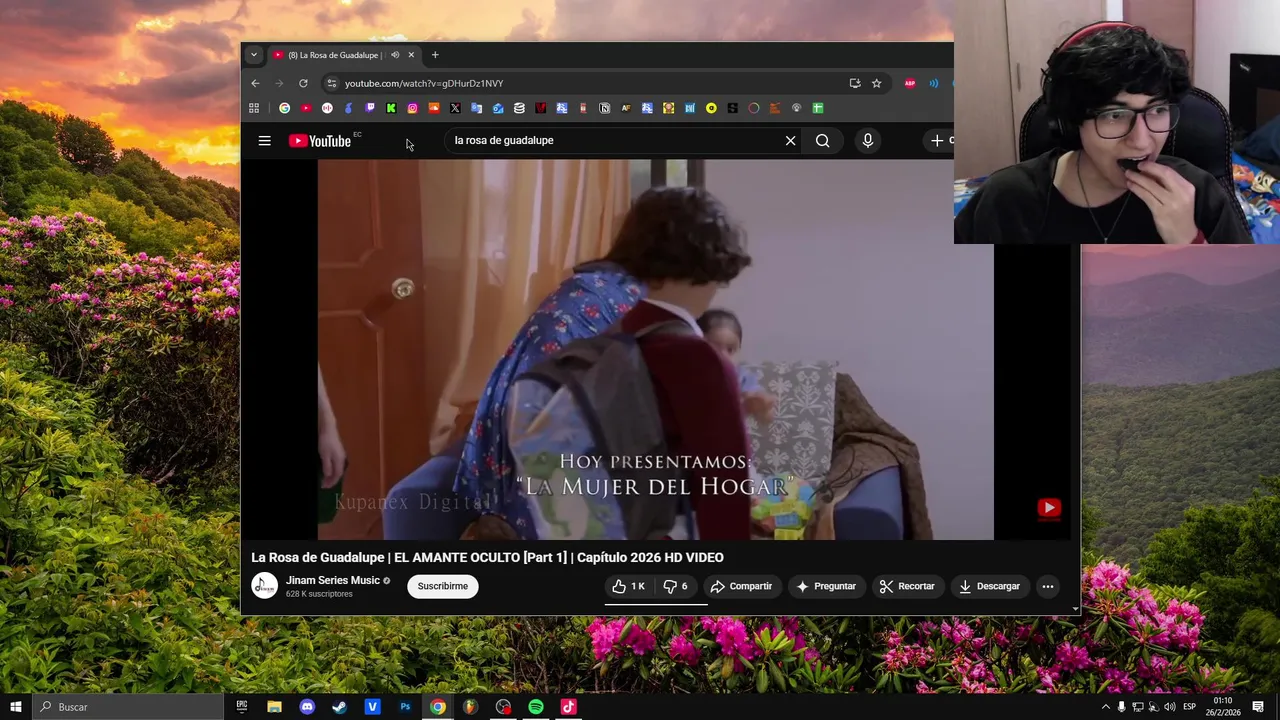Open the Chrome apps grid shortcut
Image resolution: width=1280 pixels, height=720 pixels.
[254, 108]
